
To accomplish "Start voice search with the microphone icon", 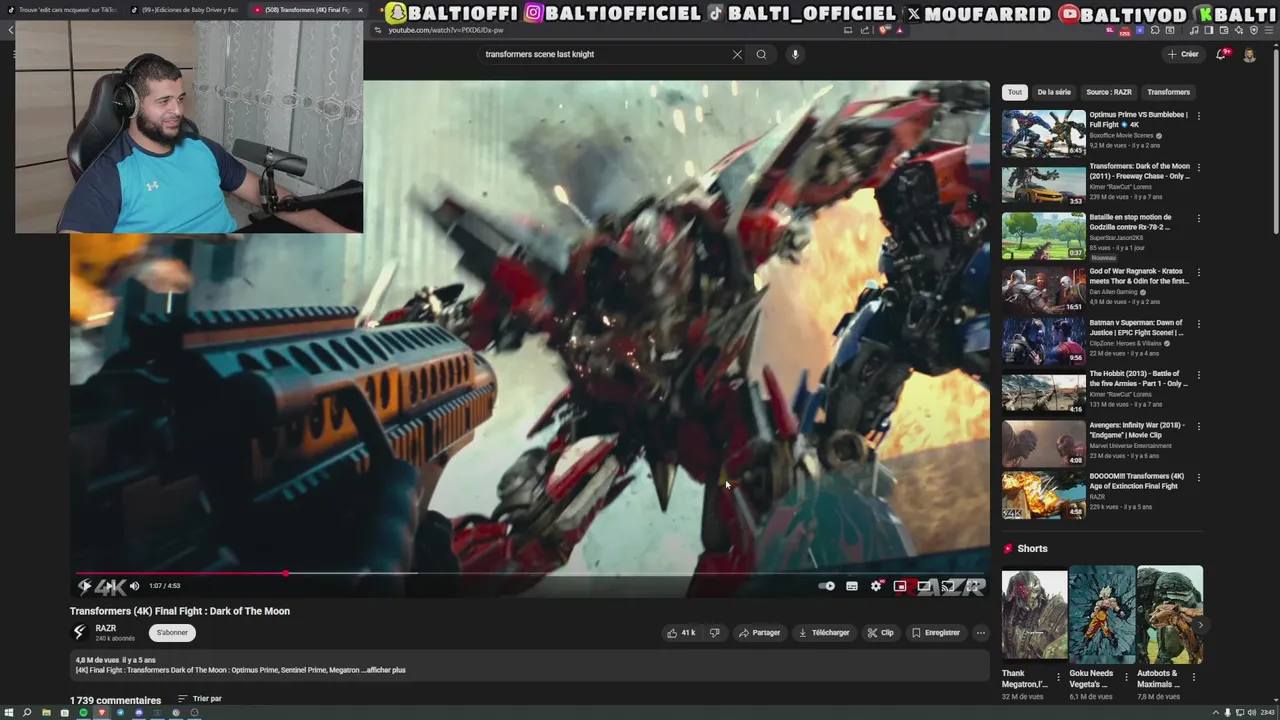I will 795,54.
